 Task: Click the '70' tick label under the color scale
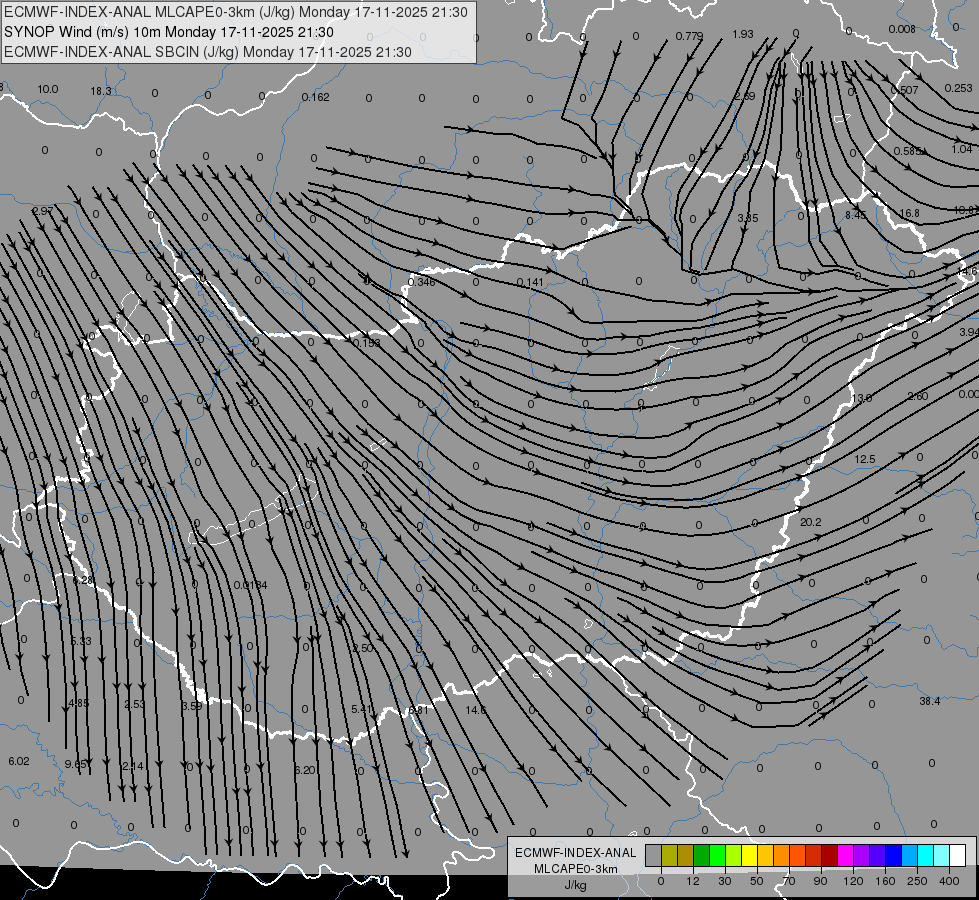[789, 881]
